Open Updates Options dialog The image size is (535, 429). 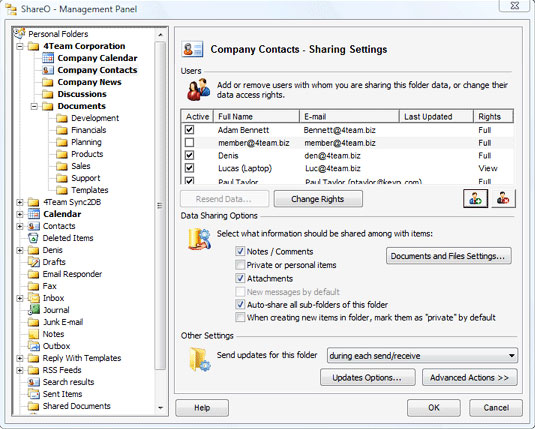pos(368,377)
